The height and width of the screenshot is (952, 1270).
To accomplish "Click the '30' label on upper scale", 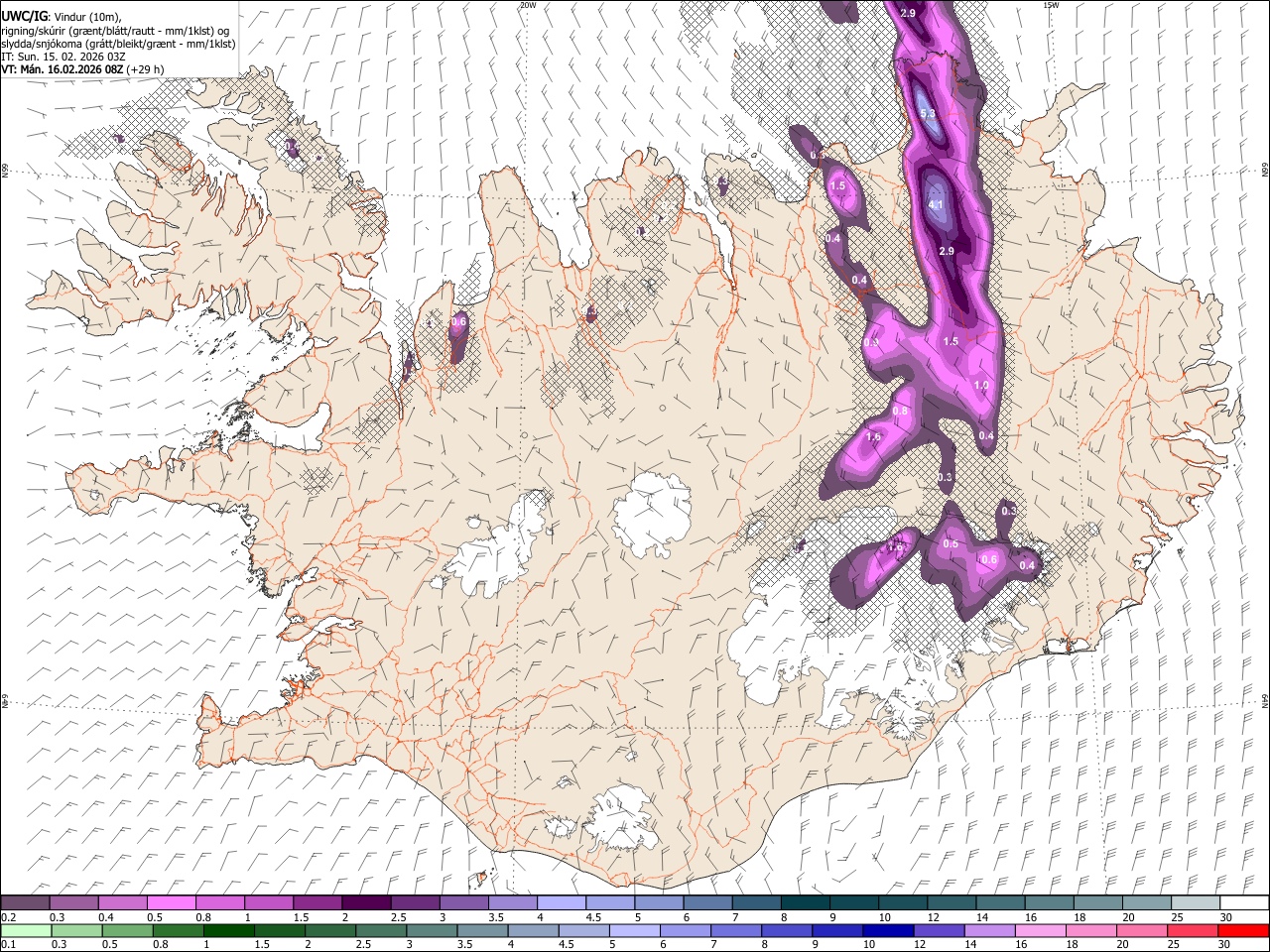I will pyautogui.click(x=1226, y=917).
